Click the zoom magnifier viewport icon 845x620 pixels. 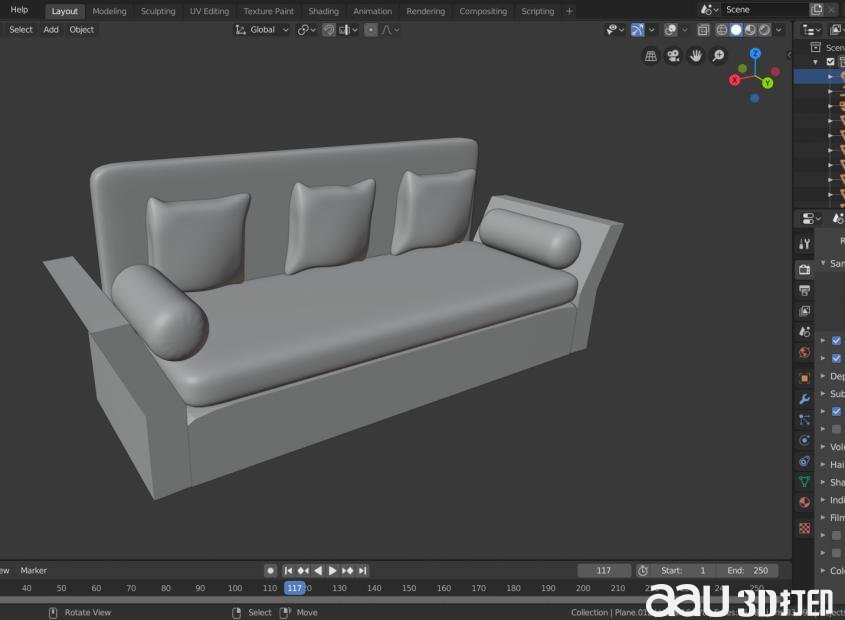[718, 56]
